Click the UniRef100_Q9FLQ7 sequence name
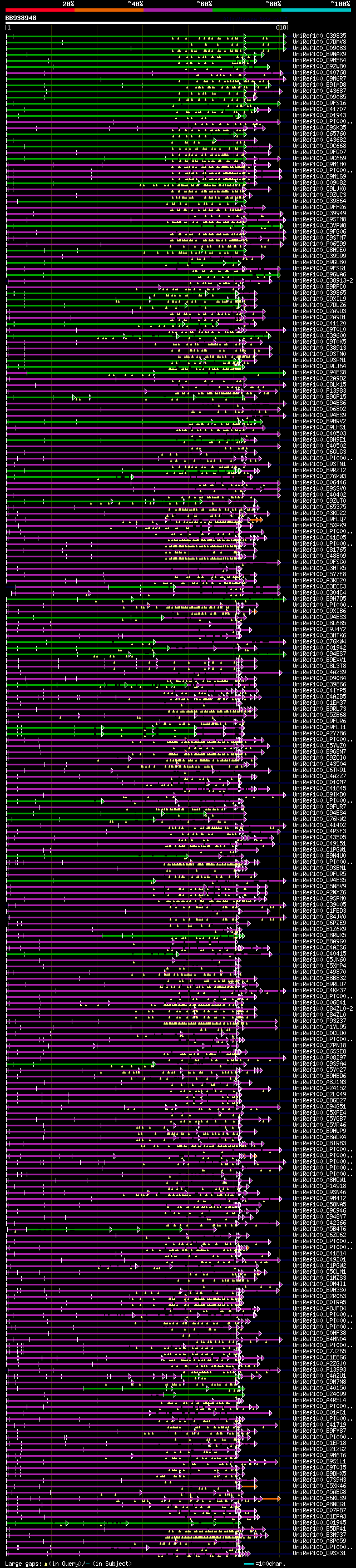The image size is (356, 1568). [x=319, y=518]
